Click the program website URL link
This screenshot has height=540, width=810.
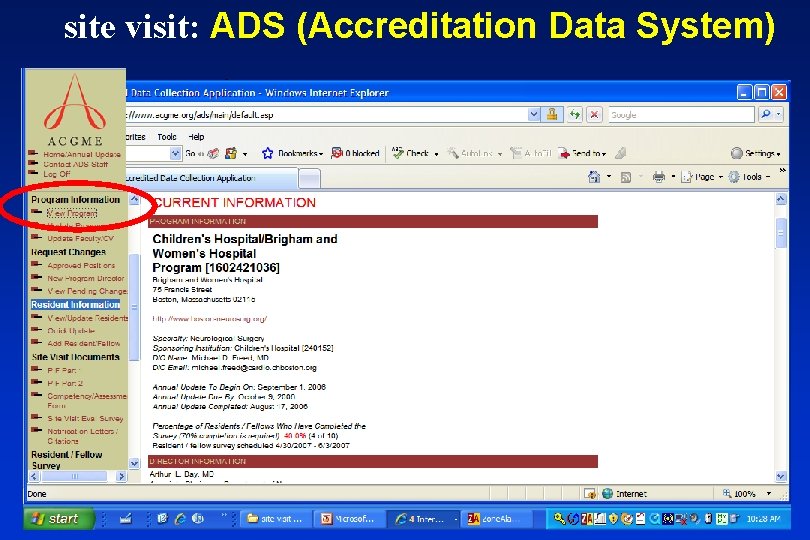(x=209, y=319)
